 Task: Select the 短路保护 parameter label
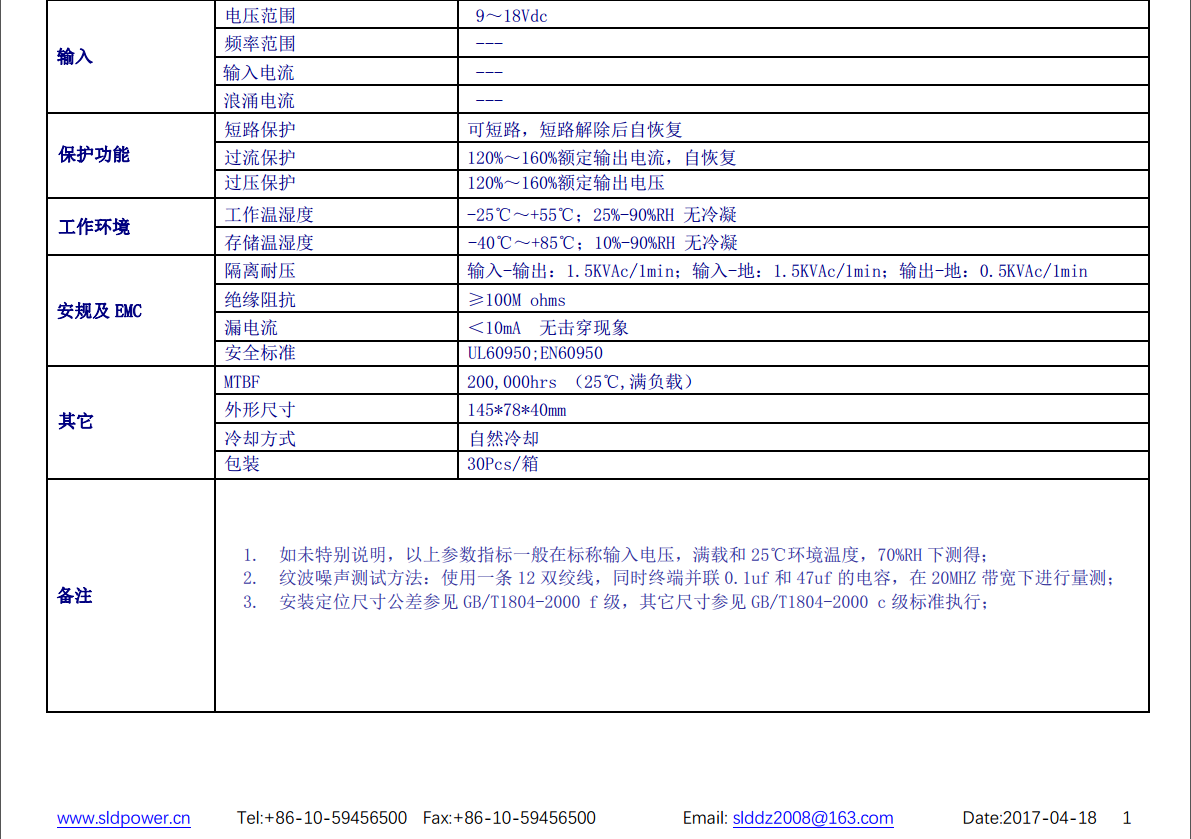tap(260, 130)
